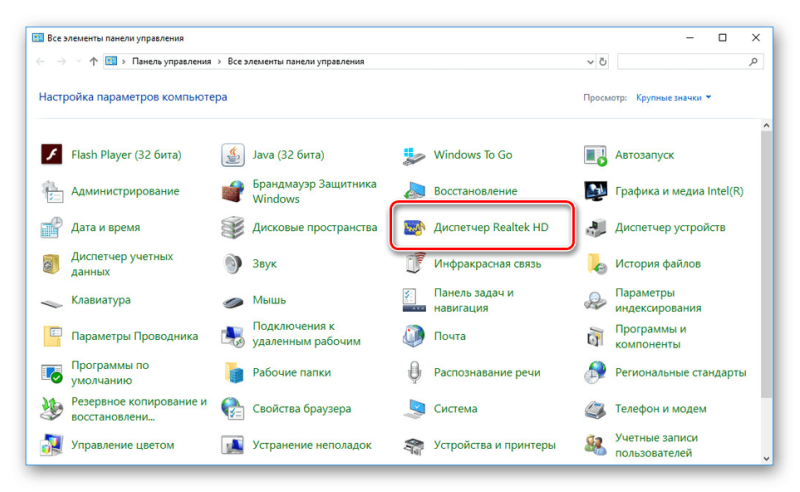The width and height of the screenshot is (800, 492).
Task: Open the Графика и медиа Intel(R) monitor icon
Action: click(x=595, y=191)
